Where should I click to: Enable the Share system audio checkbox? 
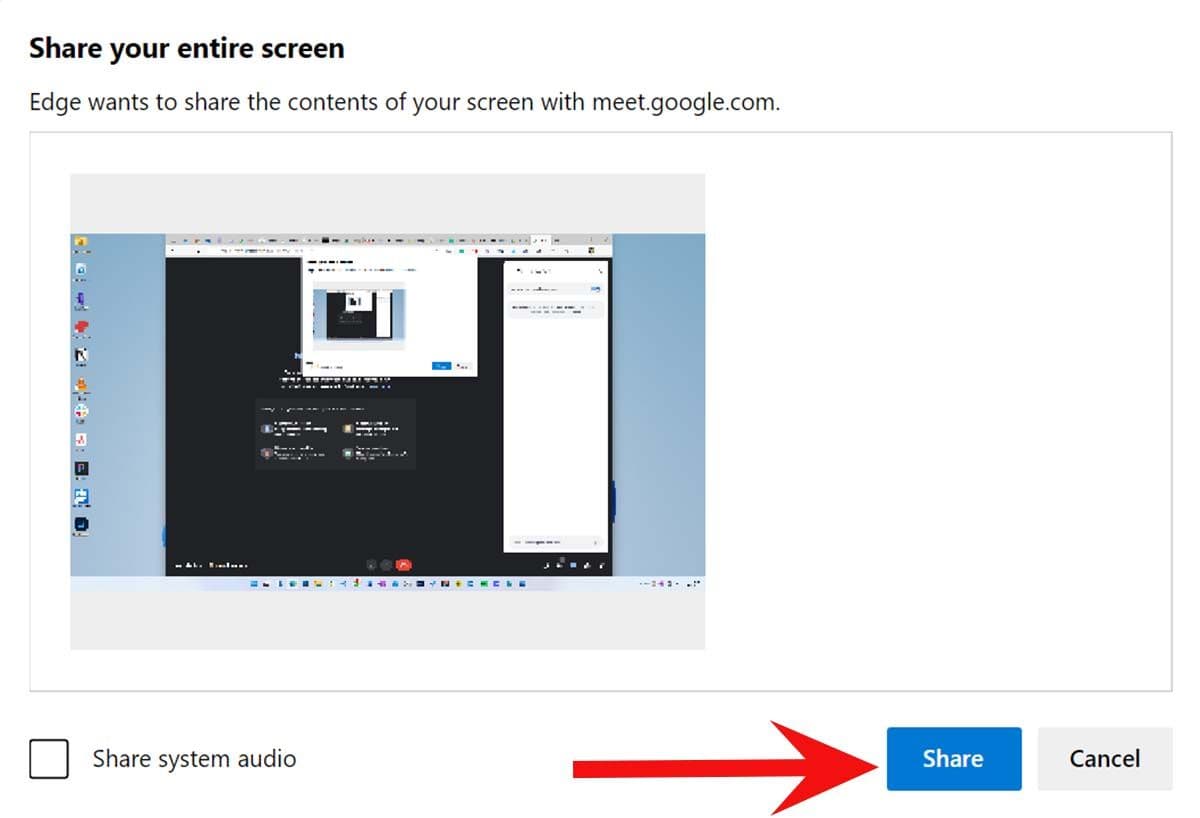click(x=49, y=759)
